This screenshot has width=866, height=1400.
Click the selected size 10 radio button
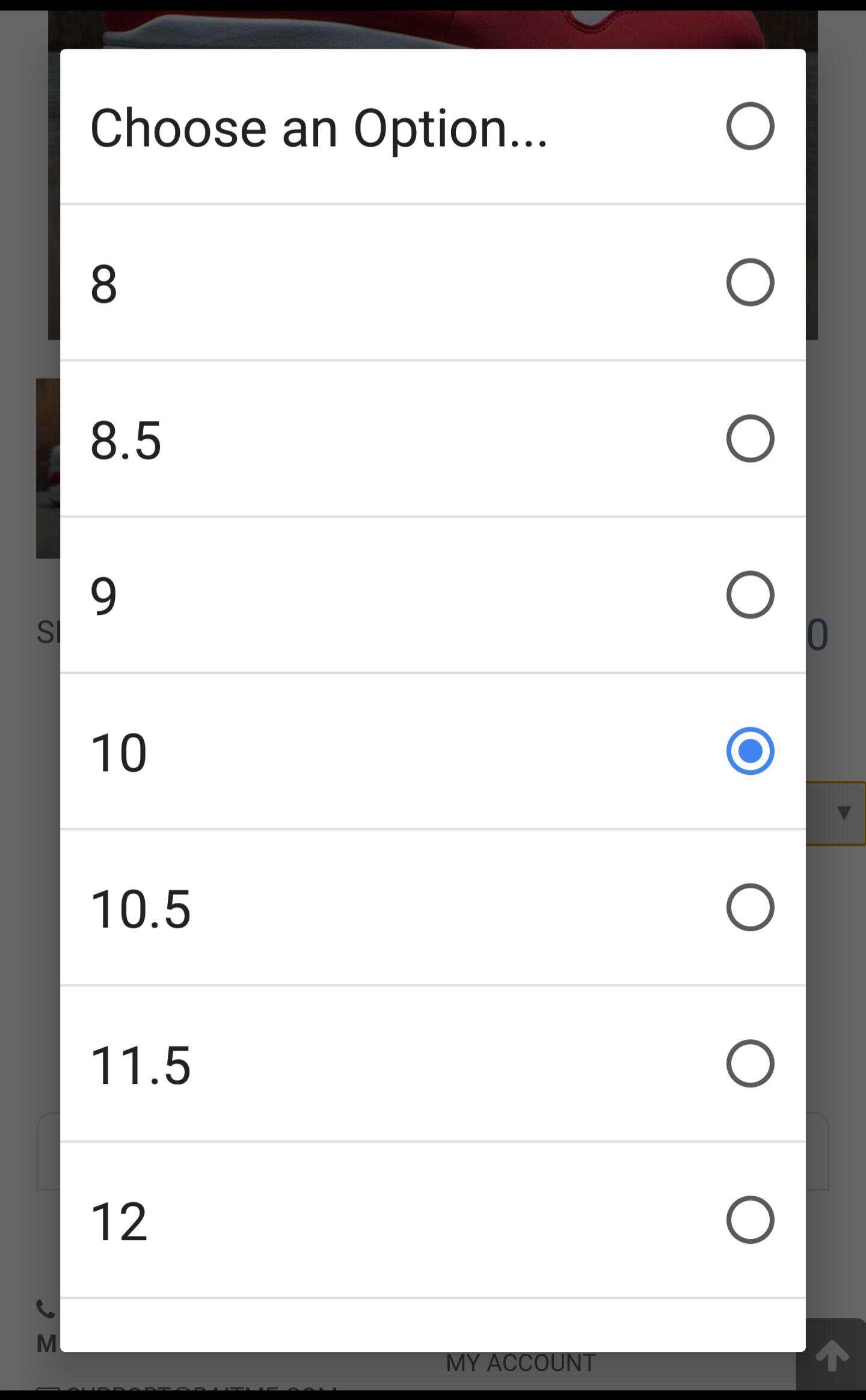point(749,751)
